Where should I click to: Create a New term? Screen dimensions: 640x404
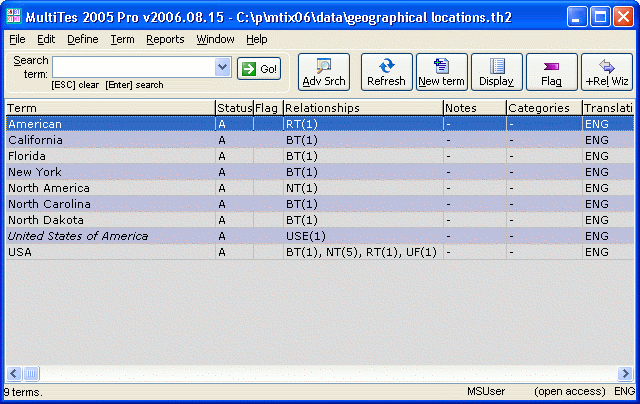(x=442, y=72)
